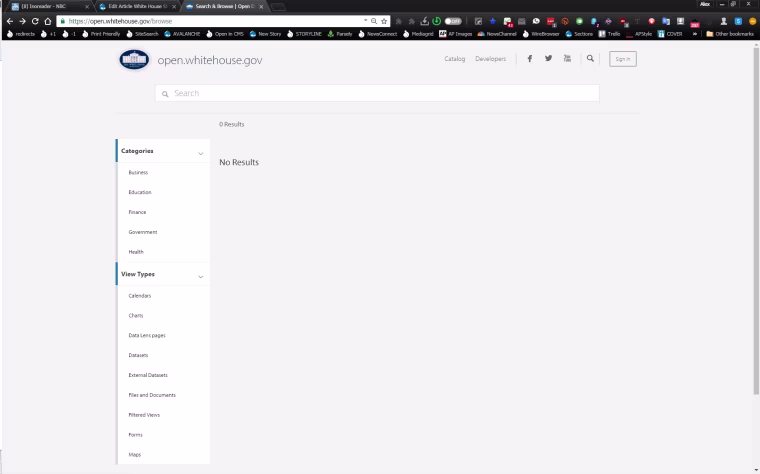Open the Other bookmarks folder
The image size is (760, 474).
(730, 34)
